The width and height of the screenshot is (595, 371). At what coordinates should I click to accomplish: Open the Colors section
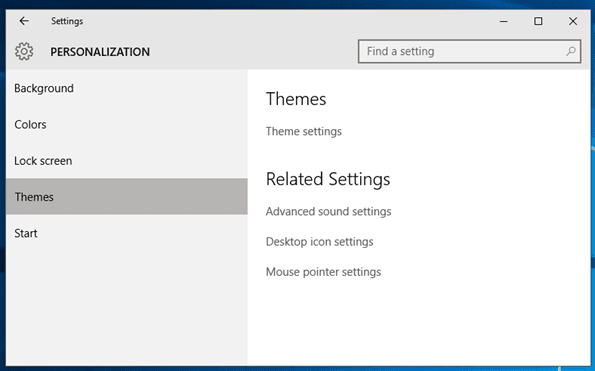[127, 124]
